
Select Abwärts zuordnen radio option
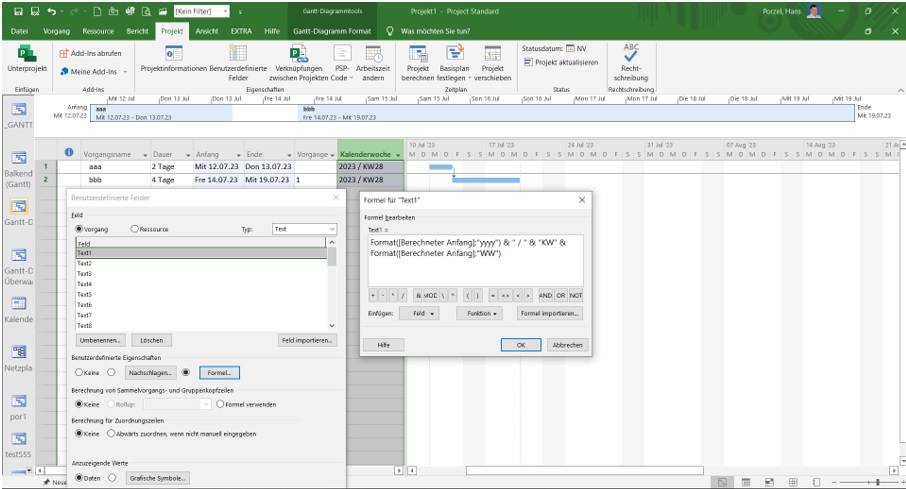tap(111, 434)
